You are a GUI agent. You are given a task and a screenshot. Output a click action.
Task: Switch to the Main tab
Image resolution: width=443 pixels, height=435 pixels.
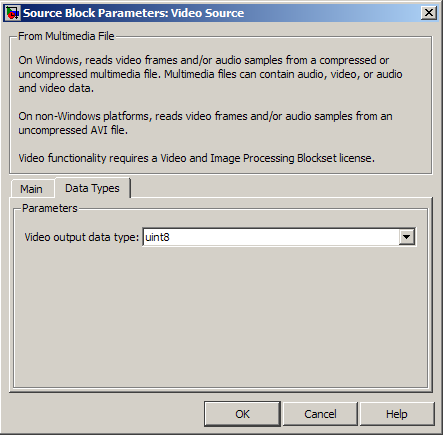[32, 189]
